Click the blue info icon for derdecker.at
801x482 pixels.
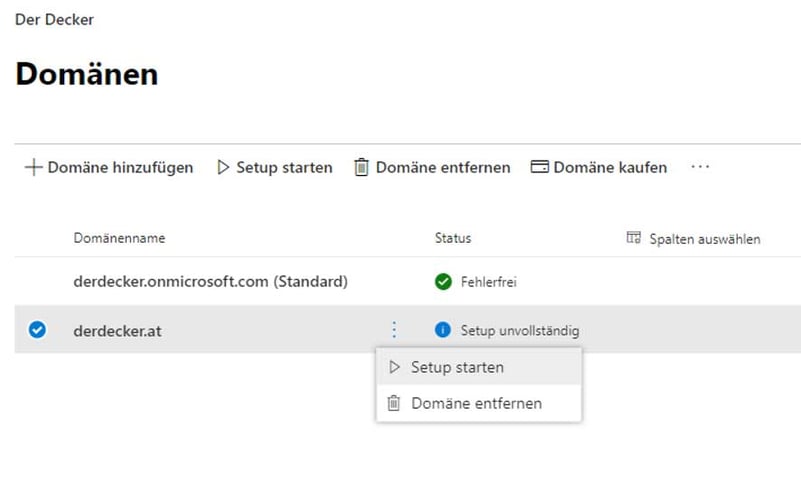pos(442,330)
